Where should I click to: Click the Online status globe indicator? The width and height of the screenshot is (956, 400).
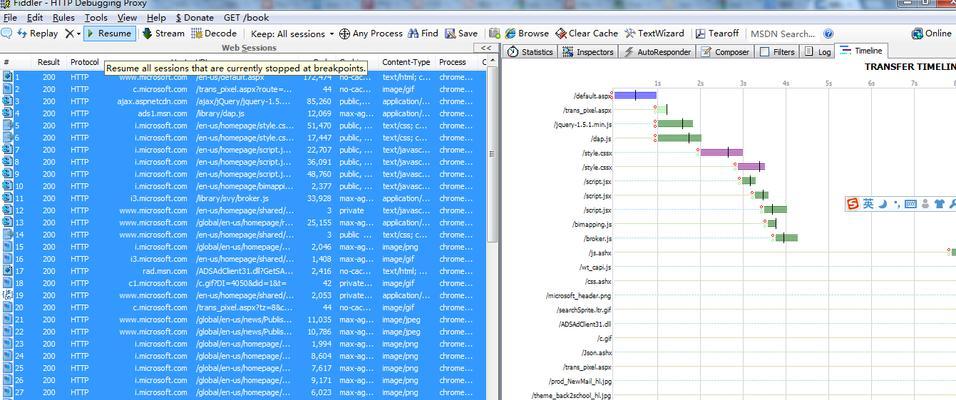tap(931, 34)
